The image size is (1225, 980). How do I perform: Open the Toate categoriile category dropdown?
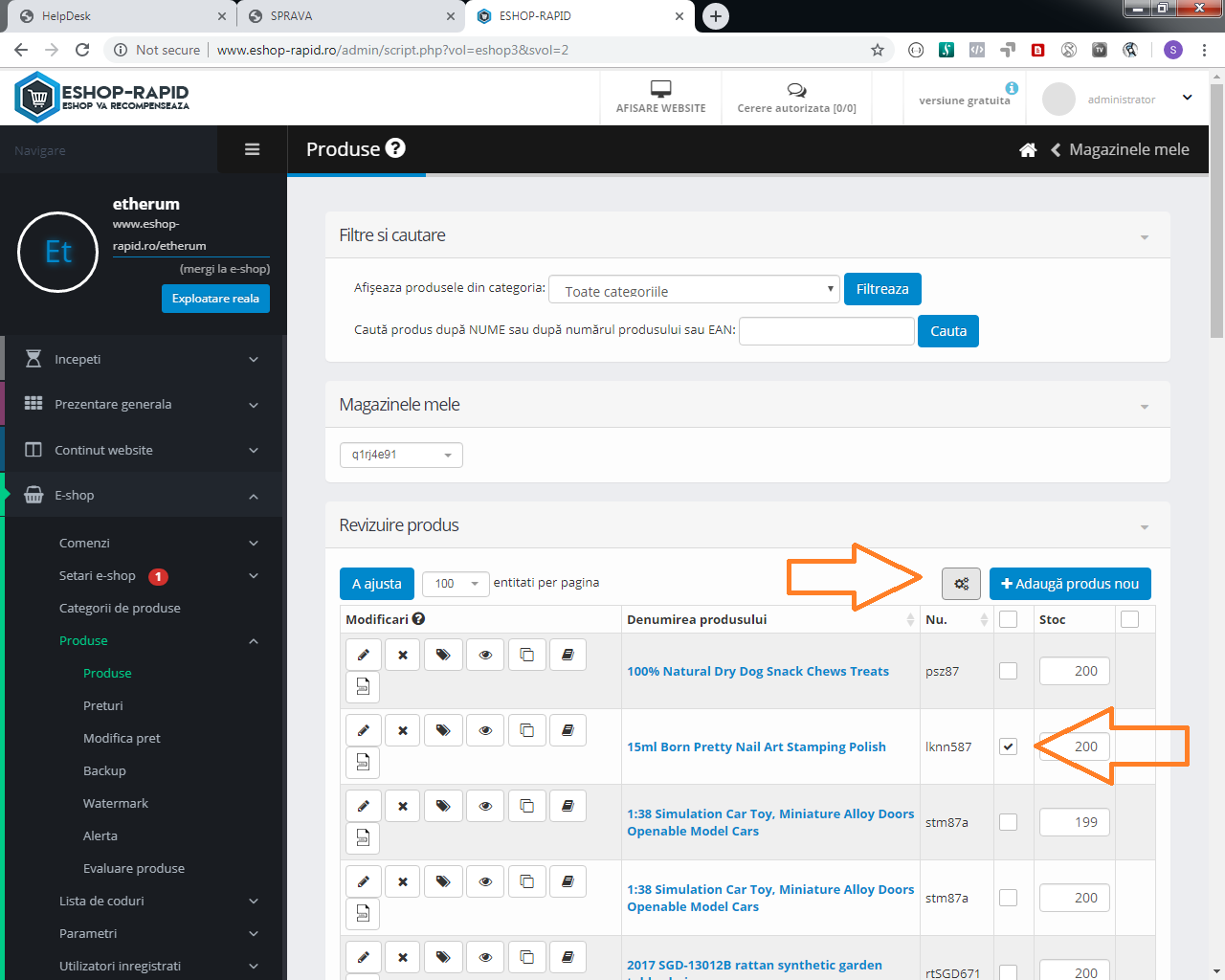(695, 289)
